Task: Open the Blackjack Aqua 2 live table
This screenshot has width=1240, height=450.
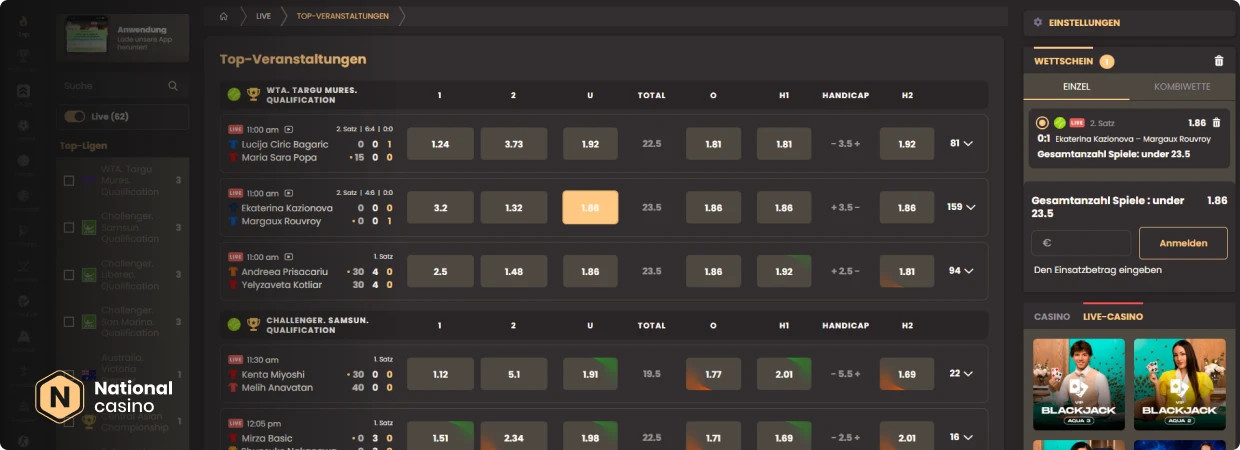Action: [1179, 384]
